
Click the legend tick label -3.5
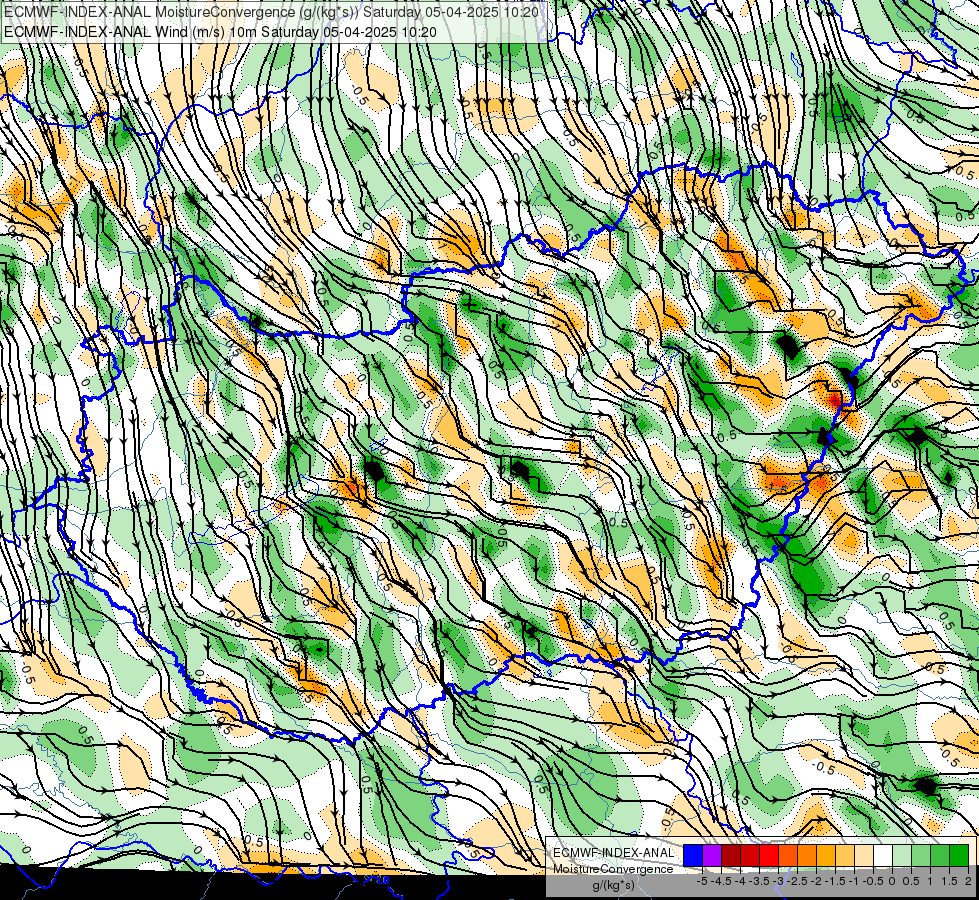(759, 881)
